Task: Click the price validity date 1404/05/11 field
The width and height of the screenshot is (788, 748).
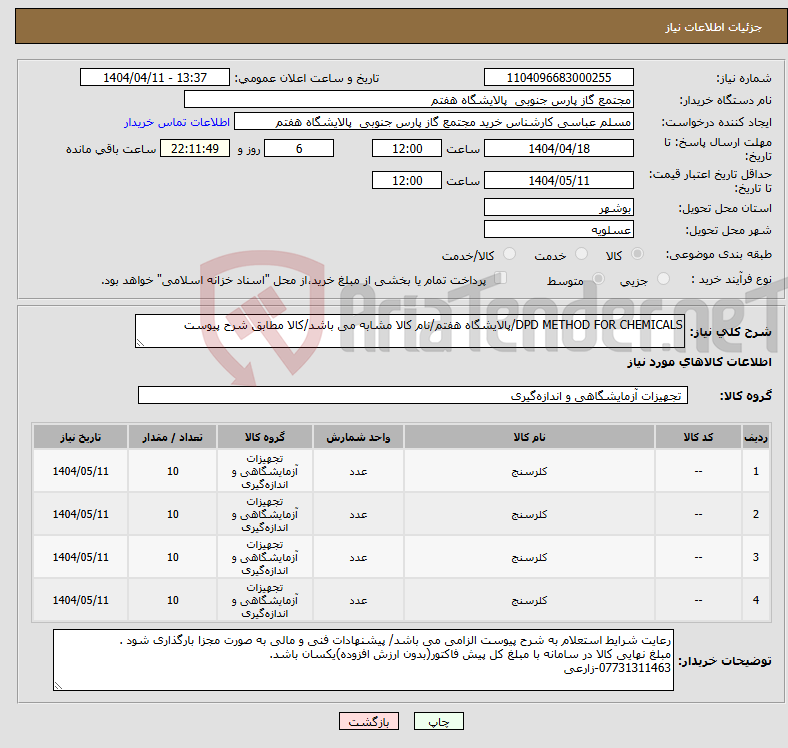Action: point(558,180)
